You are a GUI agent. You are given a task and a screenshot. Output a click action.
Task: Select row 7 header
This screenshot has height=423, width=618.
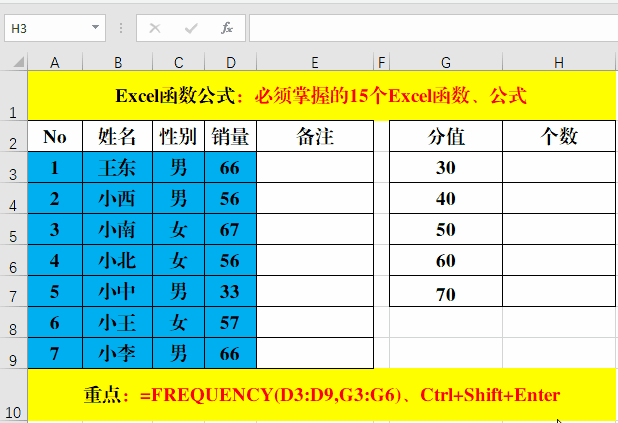(x=13, y=291)
